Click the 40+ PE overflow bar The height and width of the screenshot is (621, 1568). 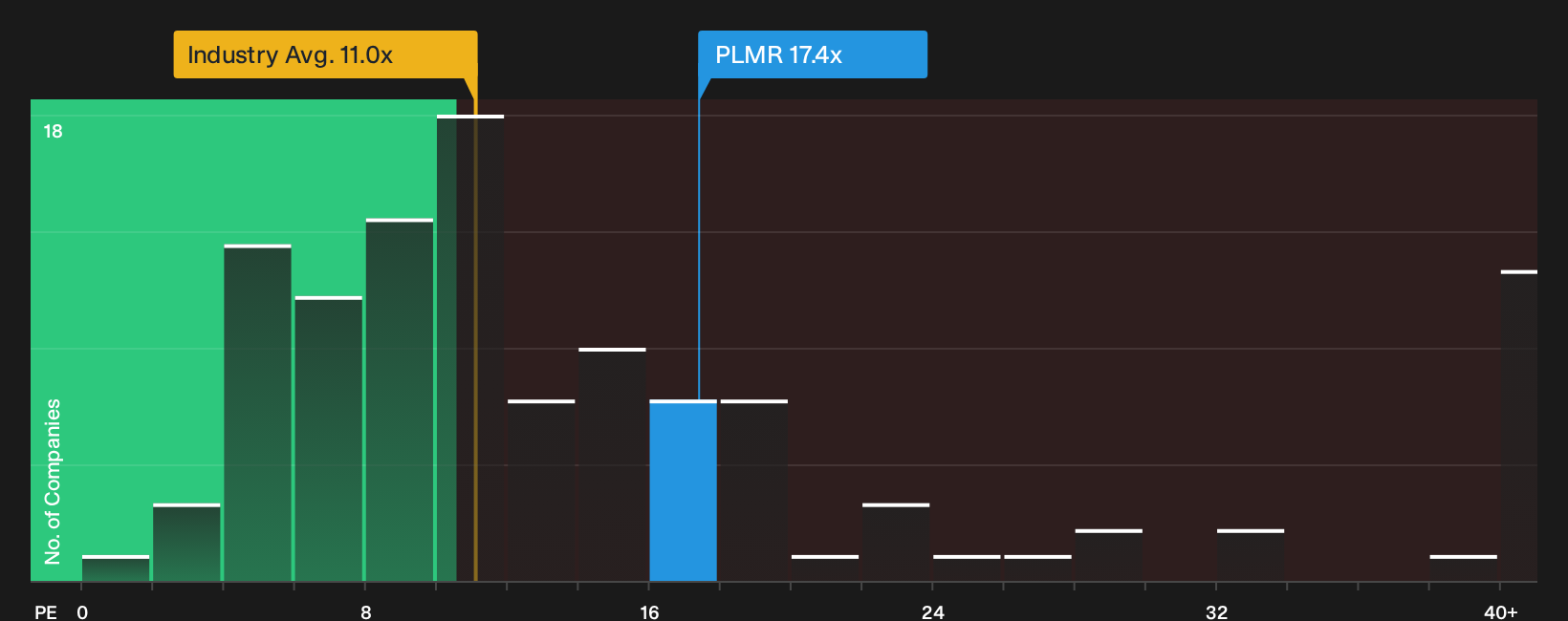(x=1518, y=426)
